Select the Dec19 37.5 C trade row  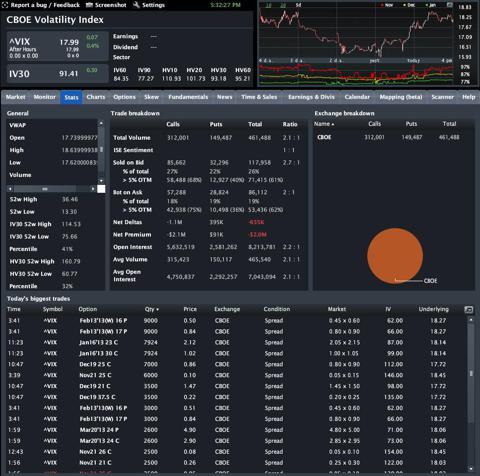click(x=237, y=397)
